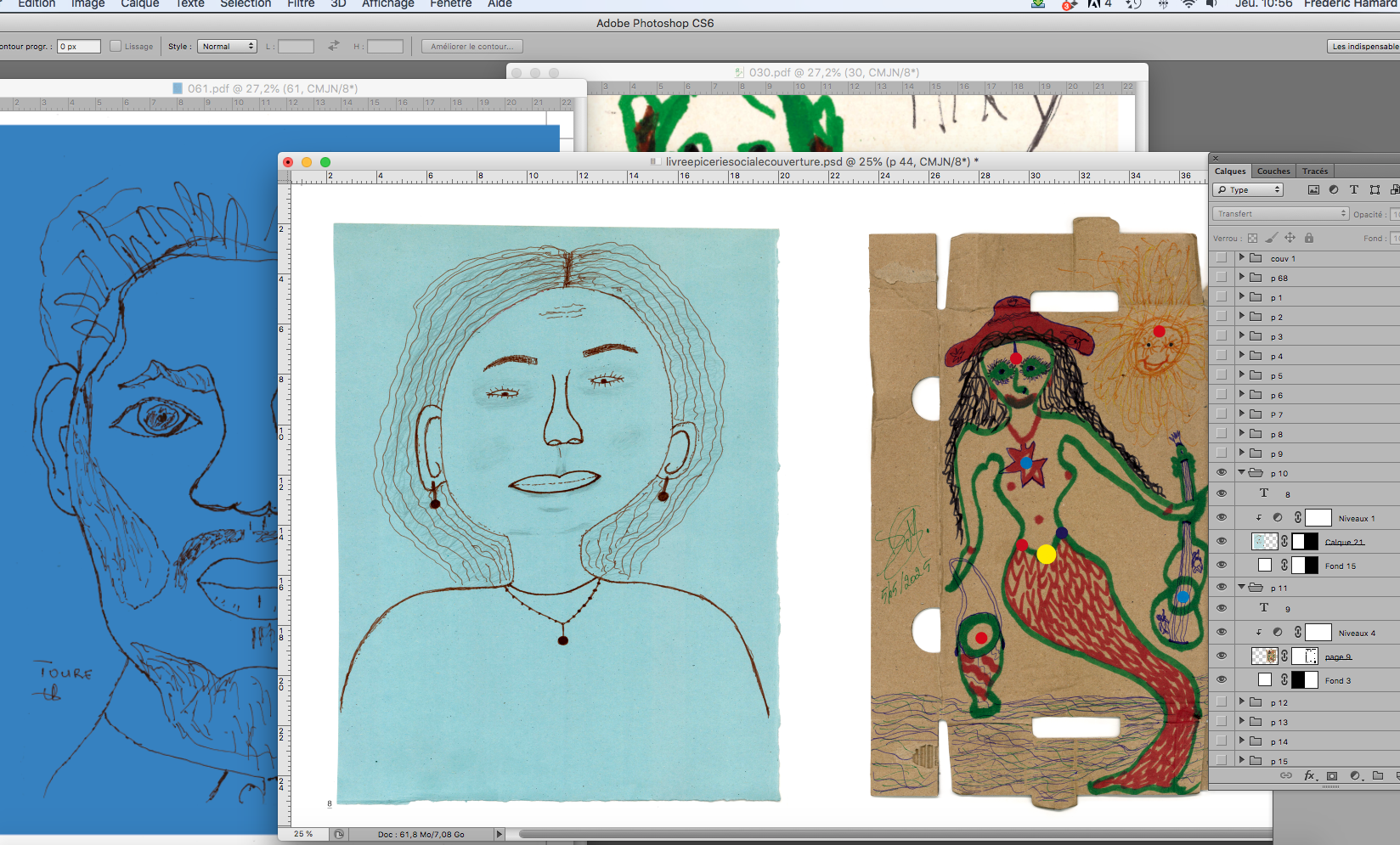Click the Niveaux 1 adjustment icon
The image size is (1400, 845).
[x=1278, y=517]
